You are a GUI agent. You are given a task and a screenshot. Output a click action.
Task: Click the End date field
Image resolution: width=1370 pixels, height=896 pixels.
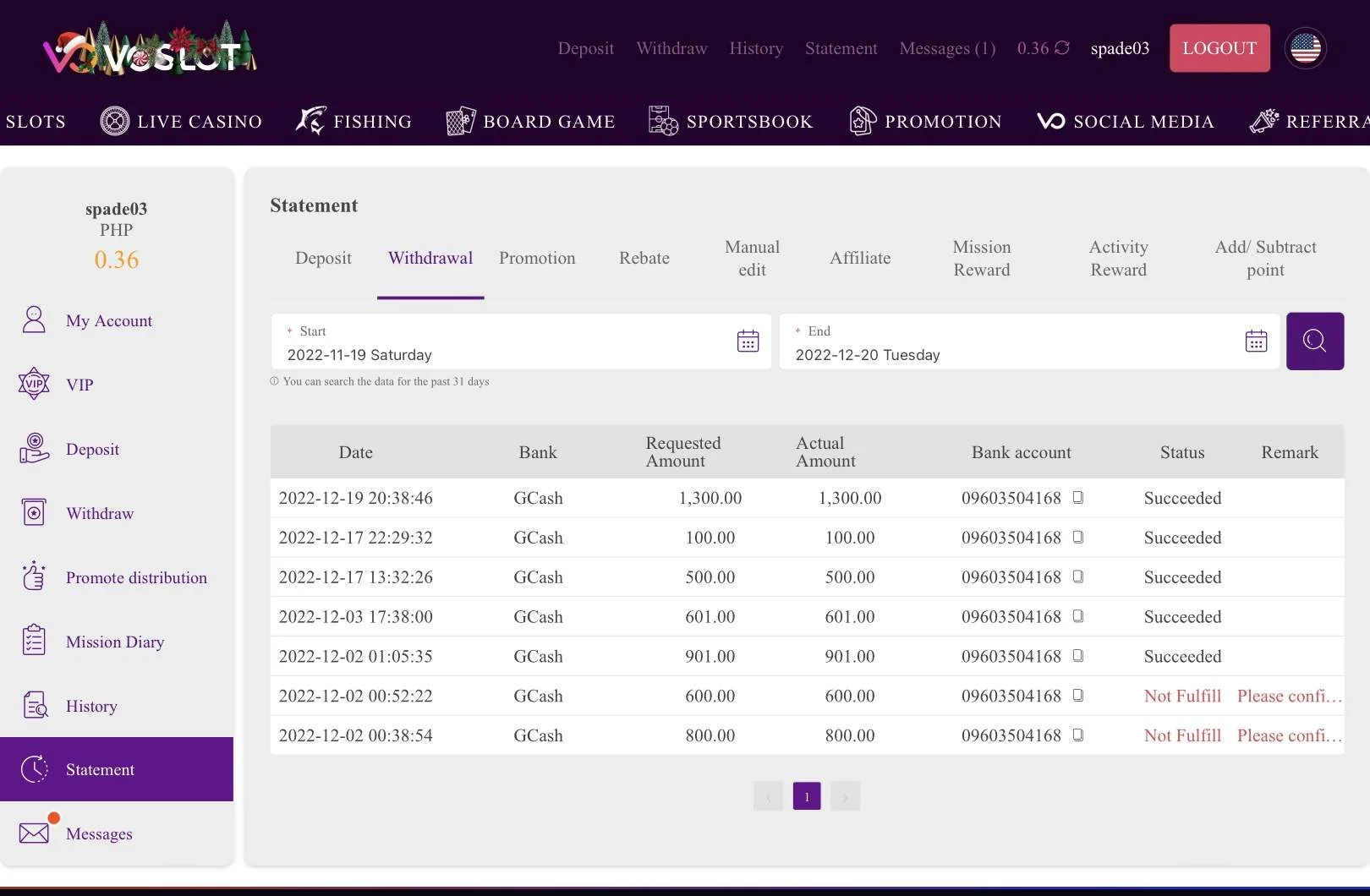tap(1029, 341)
